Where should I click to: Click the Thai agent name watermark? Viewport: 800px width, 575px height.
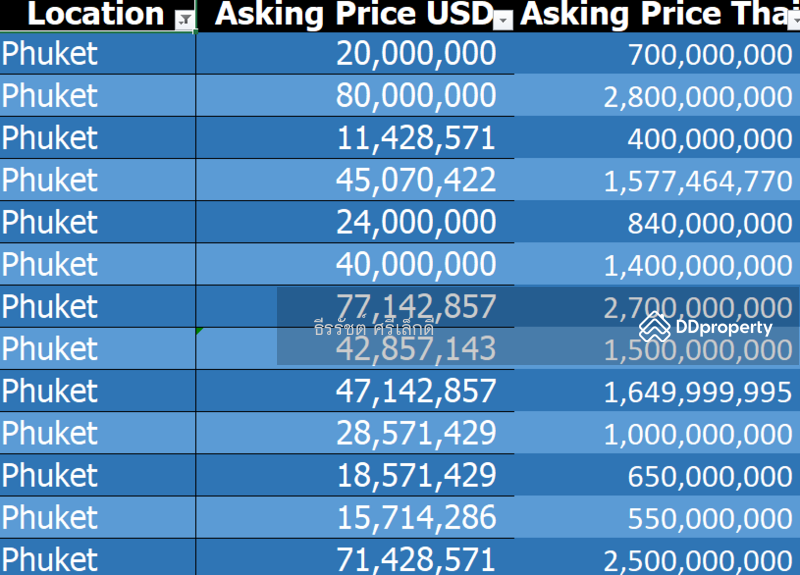pyautogui.click(x=374, y=326)
